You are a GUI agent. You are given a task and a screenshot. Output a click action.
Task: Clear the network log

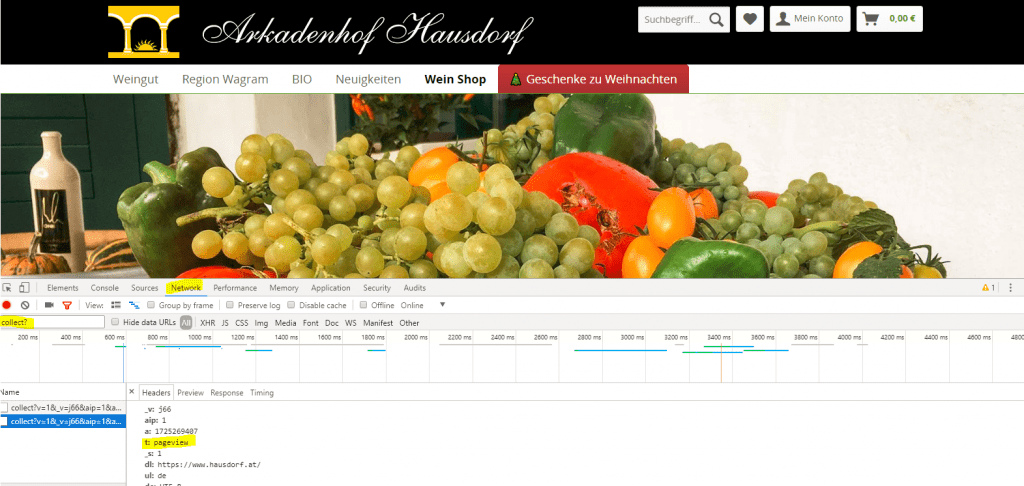tap(25, 305)
